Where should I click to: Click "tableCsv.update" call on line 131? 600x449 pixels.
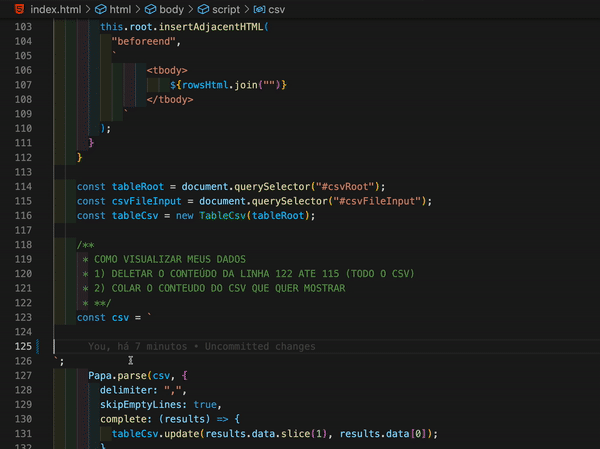click(155, 434)
